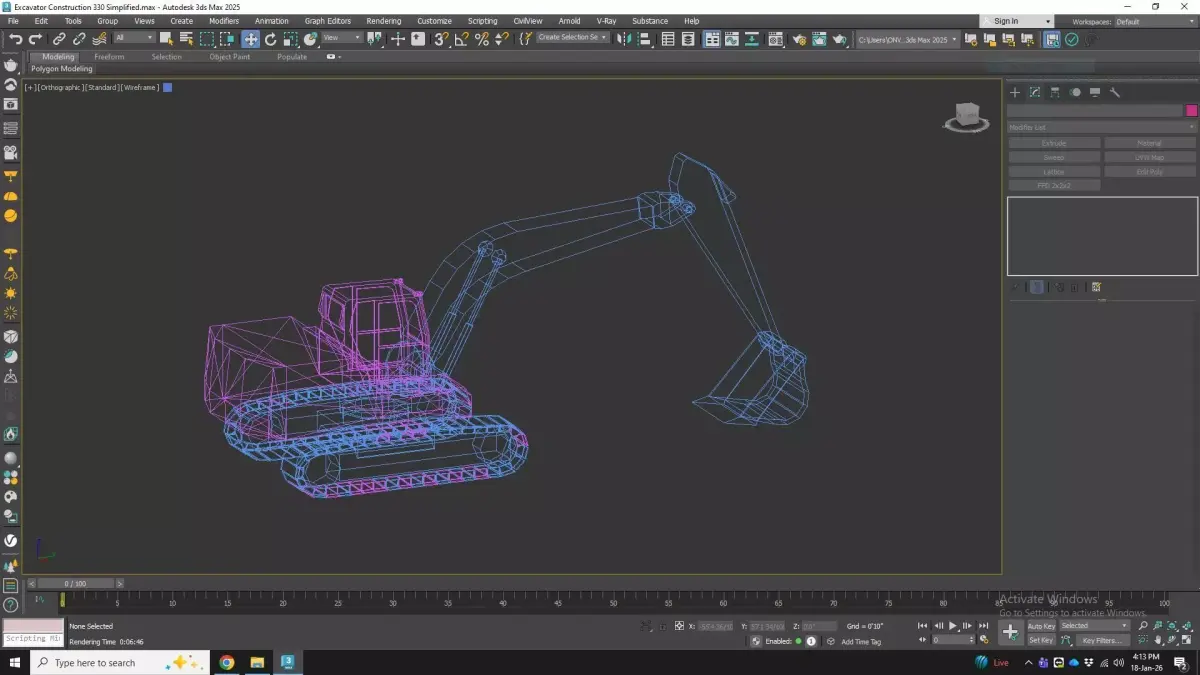Click the Redo arrow icon
The image size is (1200, 675).
(x=35, y=39)
